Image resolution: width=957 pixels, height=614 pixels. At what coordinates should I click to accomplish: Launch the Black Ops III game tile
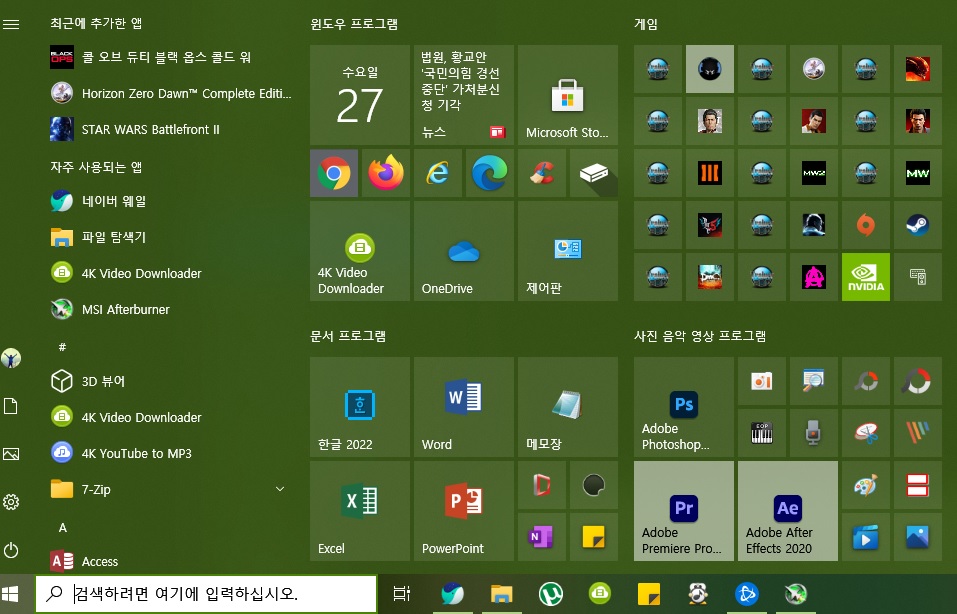point(710,173)
